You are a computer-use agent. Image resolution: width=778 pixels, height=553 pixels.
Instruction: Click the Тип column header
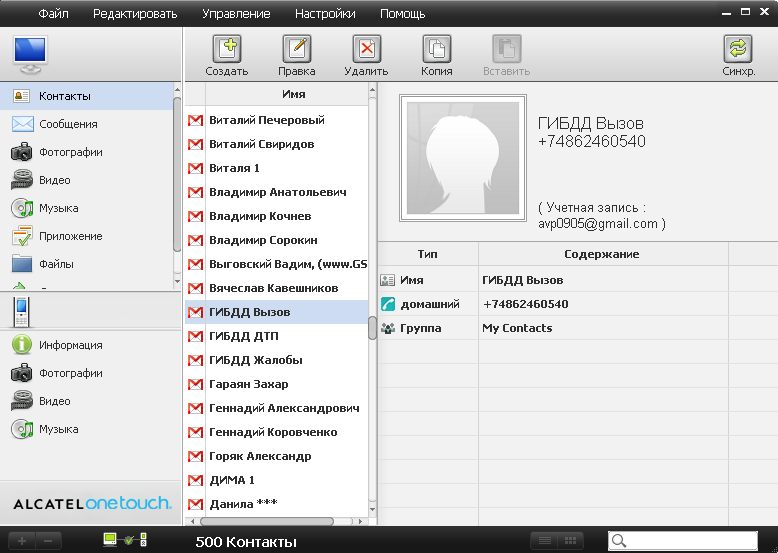coord(428,254)
